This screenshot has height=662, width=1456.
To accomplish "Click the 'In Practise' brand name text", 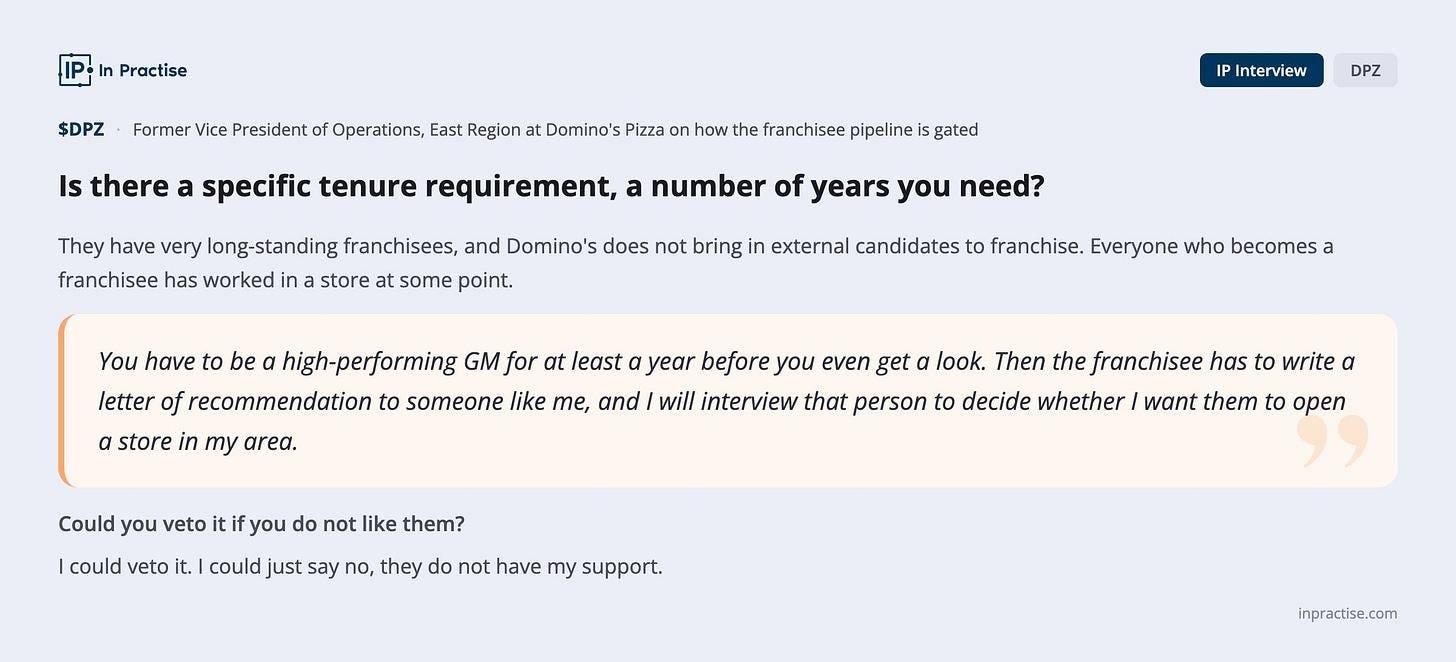I will tap(142, 70).
